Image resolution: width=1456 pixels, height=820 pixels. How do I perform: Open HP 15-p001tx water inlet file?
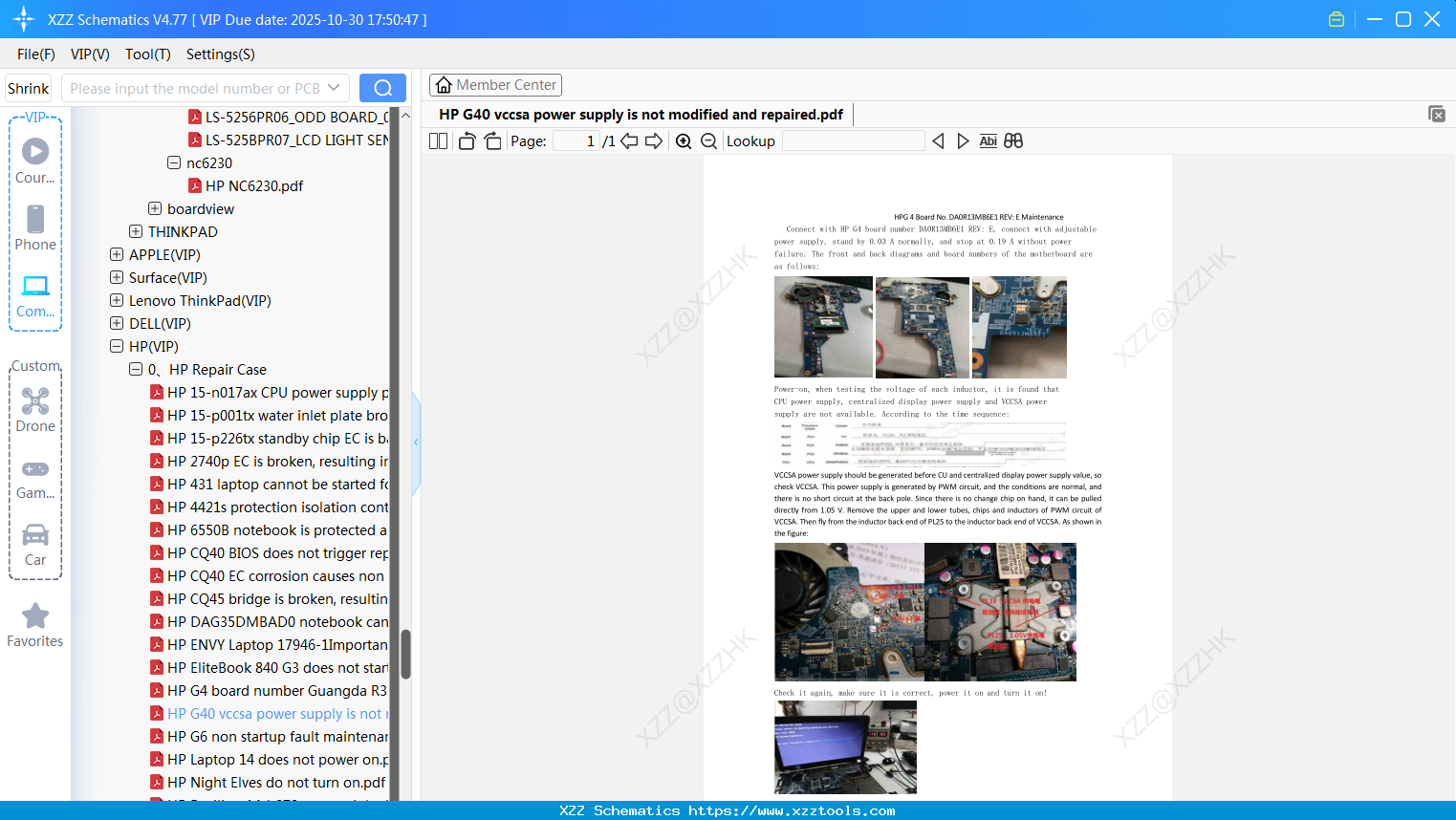pyautogui.click(x=269, y=415)
